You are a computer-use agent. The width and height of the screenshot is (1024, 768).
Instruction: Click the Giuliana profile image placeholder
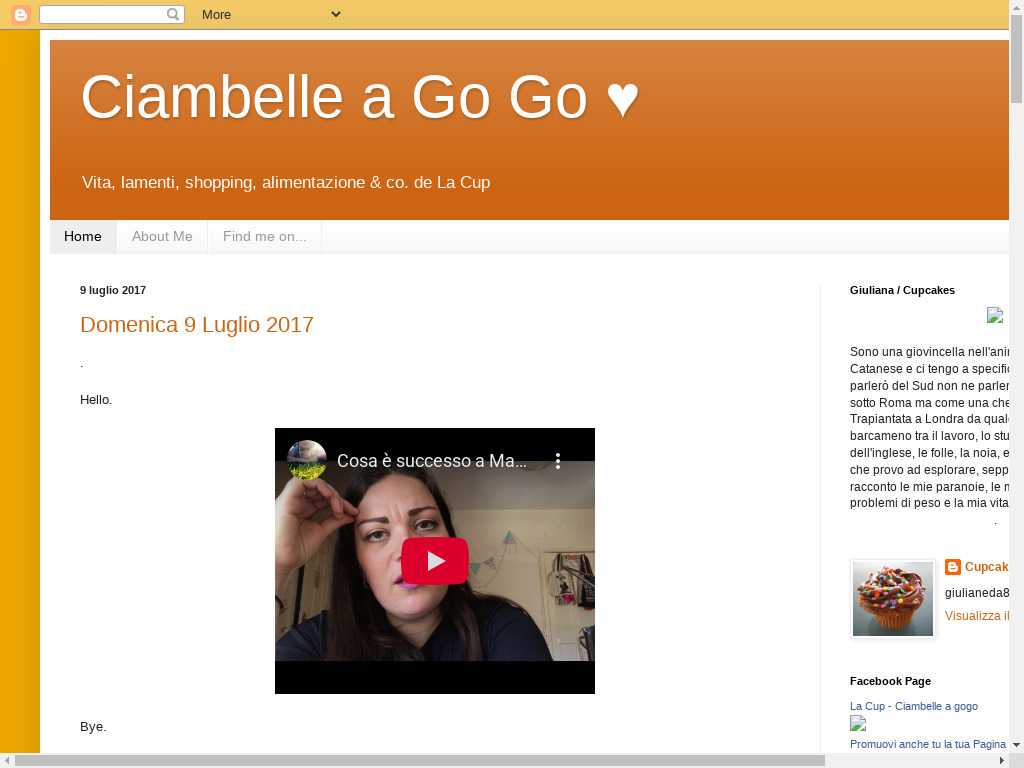tap(994, 315)
